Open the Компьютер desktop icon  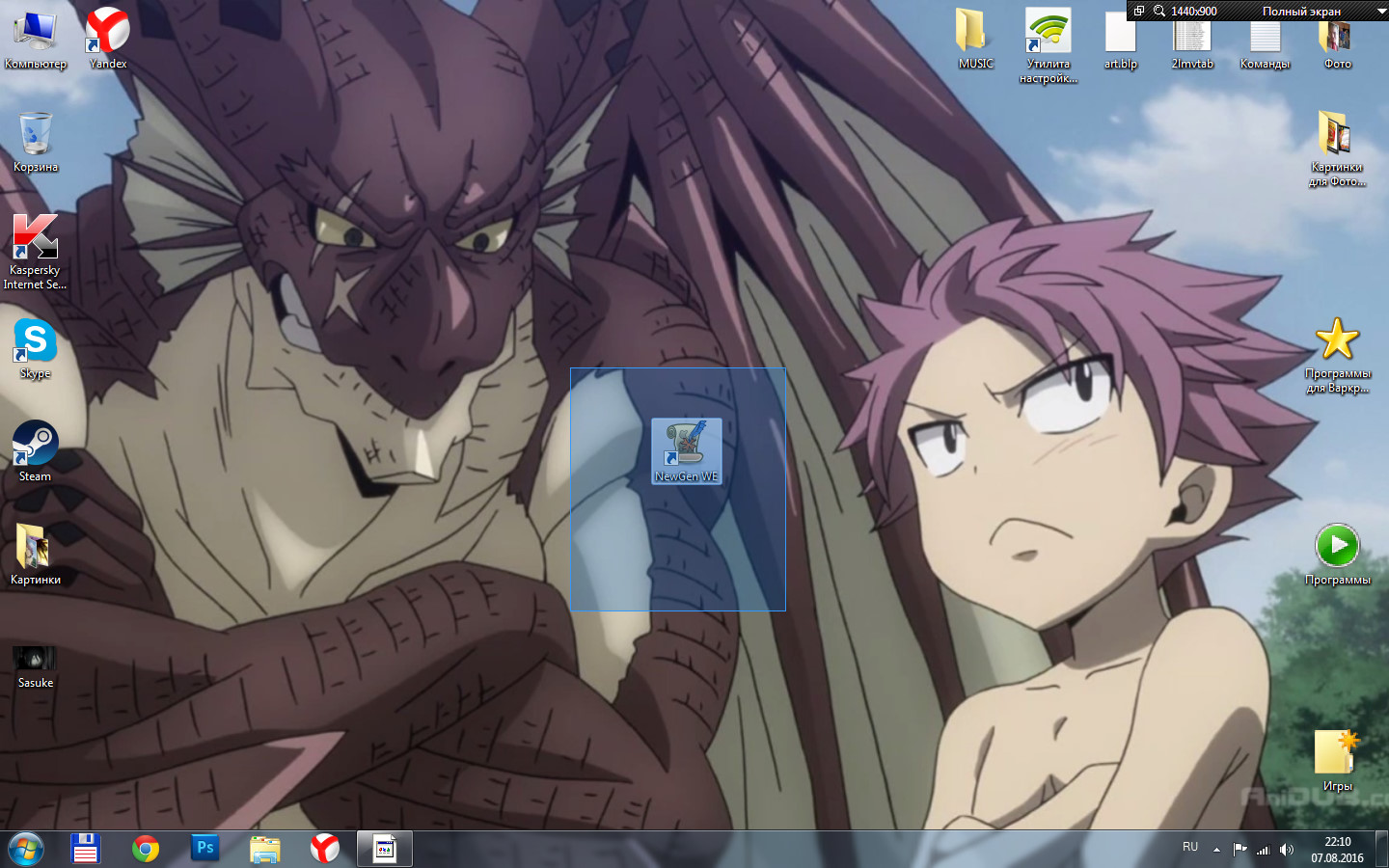pyautogui.click(x=36, y=41)
